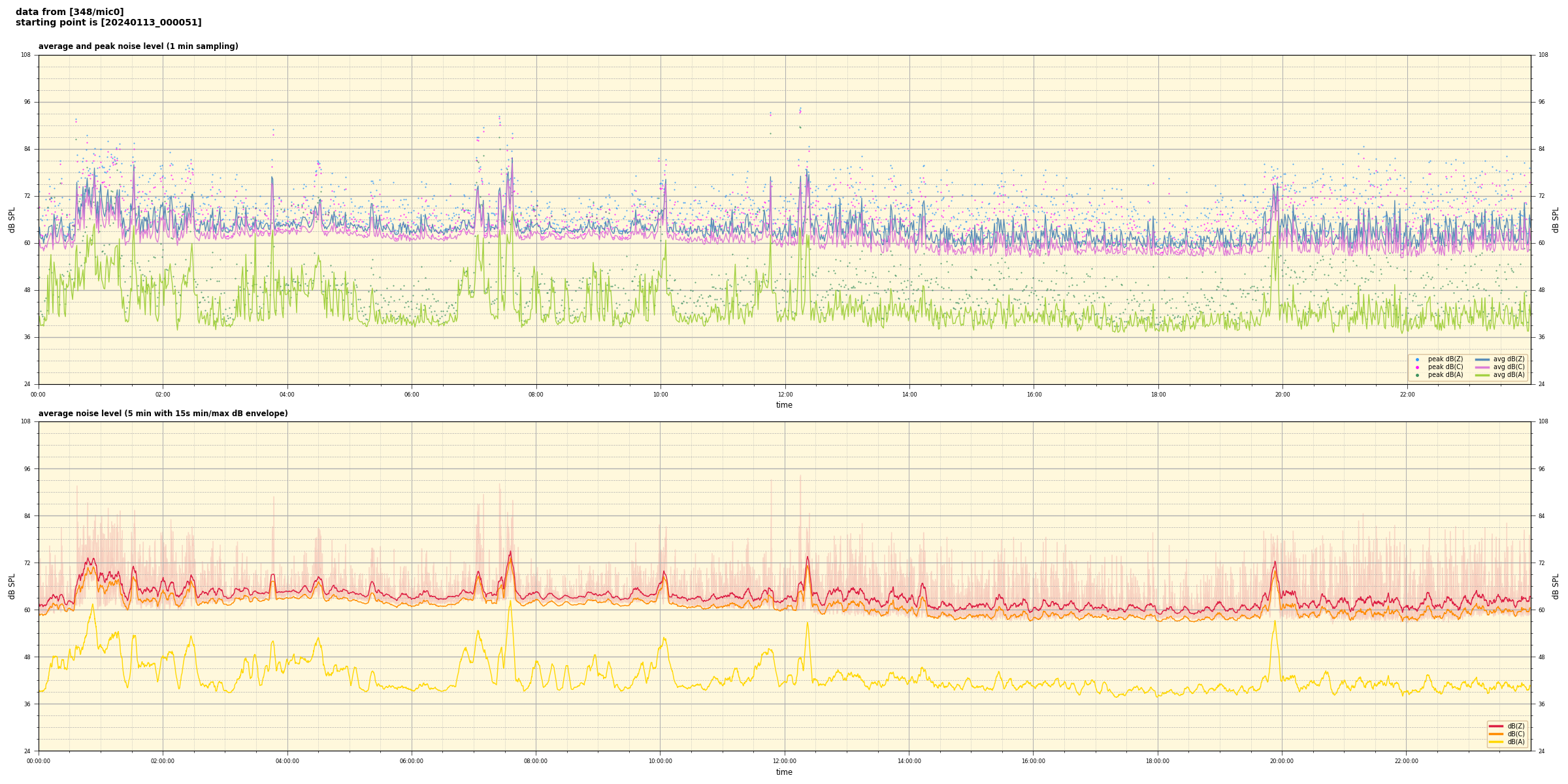Image resolution: width=1568 pixels, height=784 pixels.
Task: Click the 'average and peak noise level' title
Action: click(x=138, y=46)
